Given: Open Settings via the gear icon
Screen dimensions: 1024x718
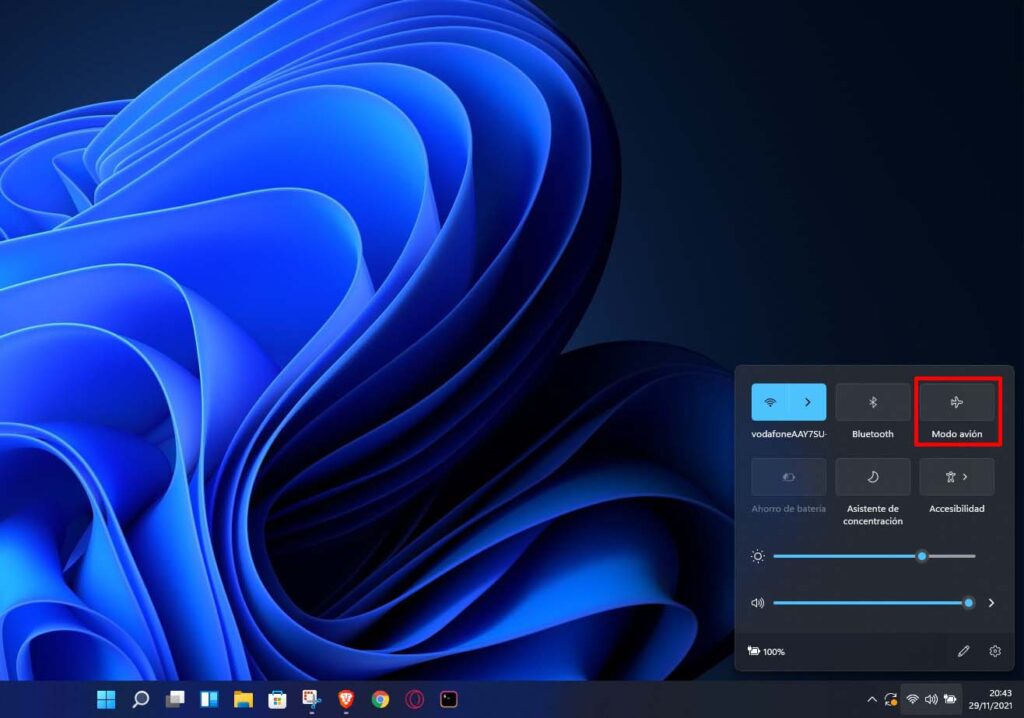Looking at the screenshot, I should (x=994, y=651).
